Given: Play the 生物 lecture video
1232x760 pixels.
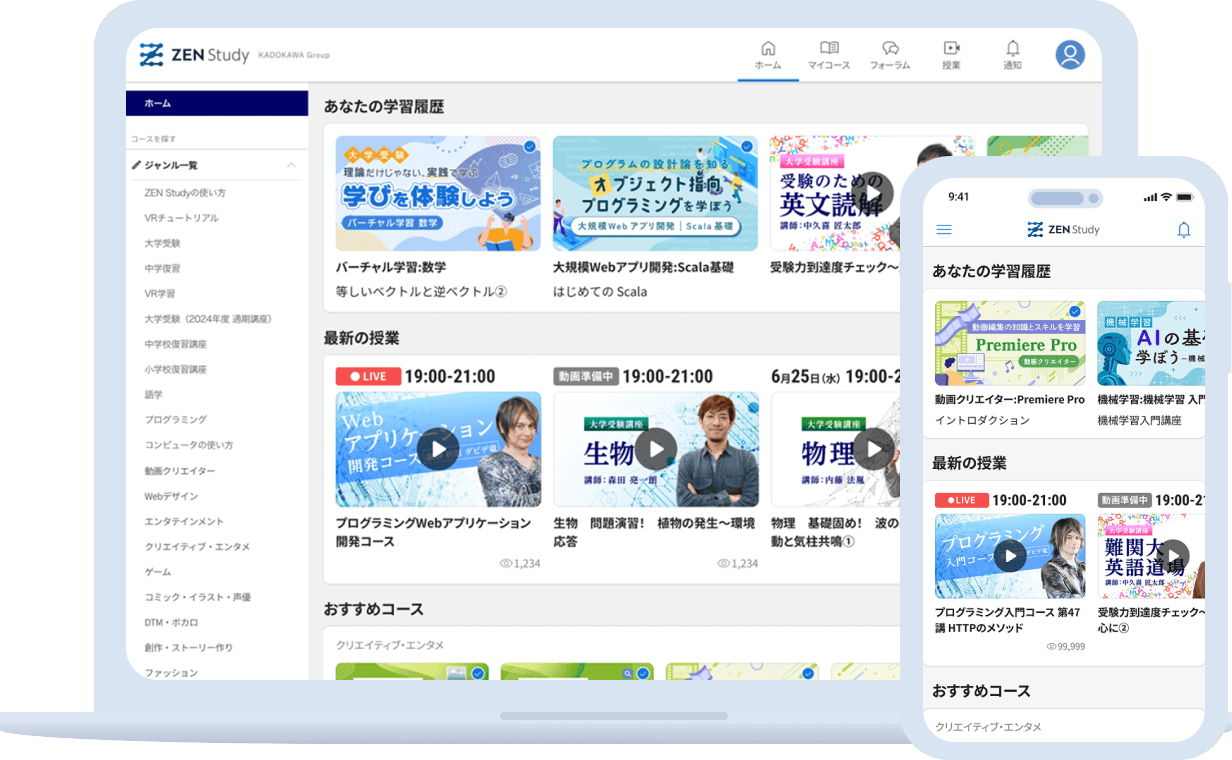Looking at the screenshot, I should (656, 449).
